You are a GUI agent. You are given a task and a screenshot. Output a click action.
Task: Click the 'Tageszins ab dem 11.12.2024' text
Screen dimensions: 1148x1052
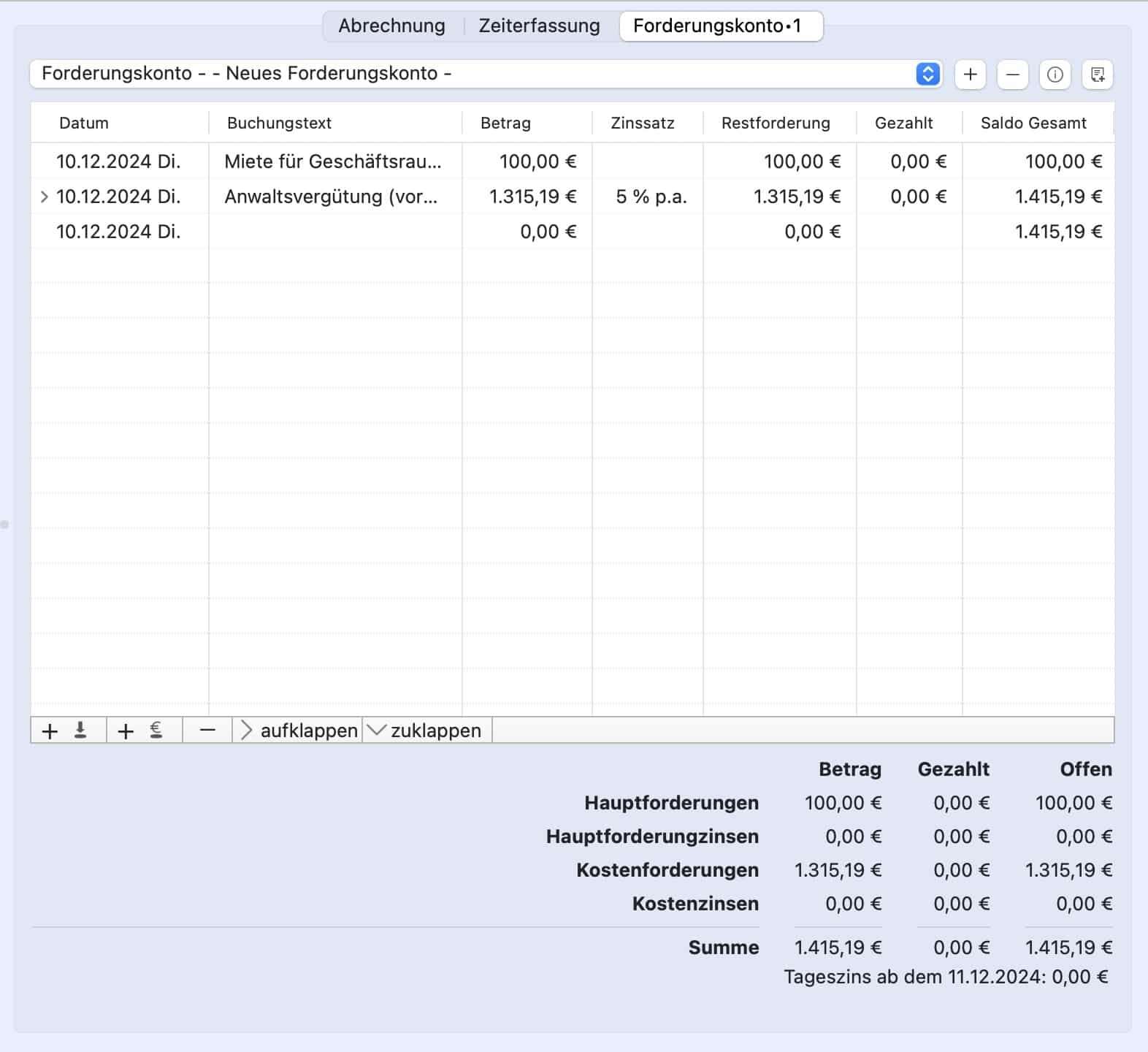point(946,977)
